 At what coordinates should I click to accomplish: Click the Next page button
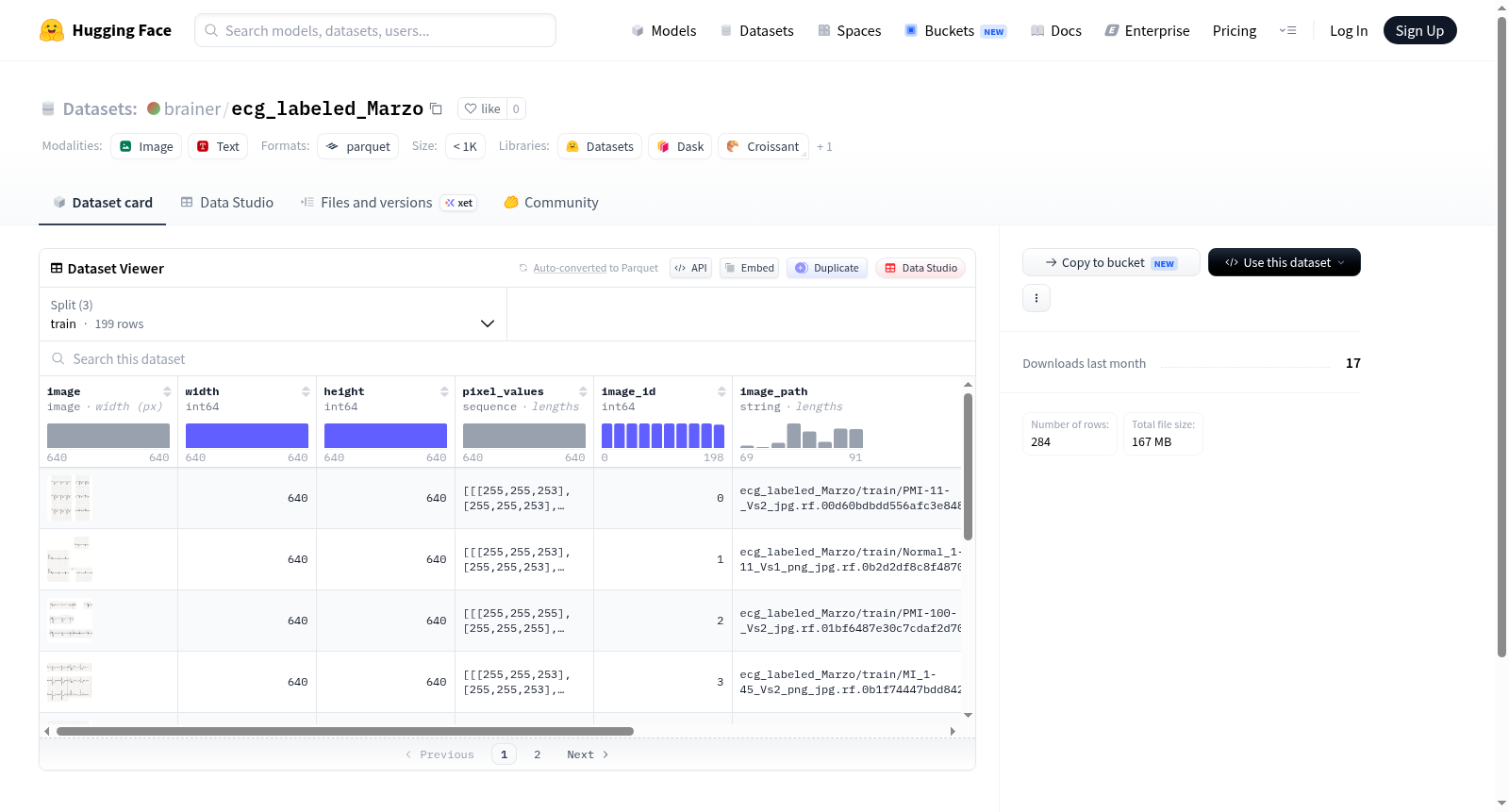tap(588, 754)
